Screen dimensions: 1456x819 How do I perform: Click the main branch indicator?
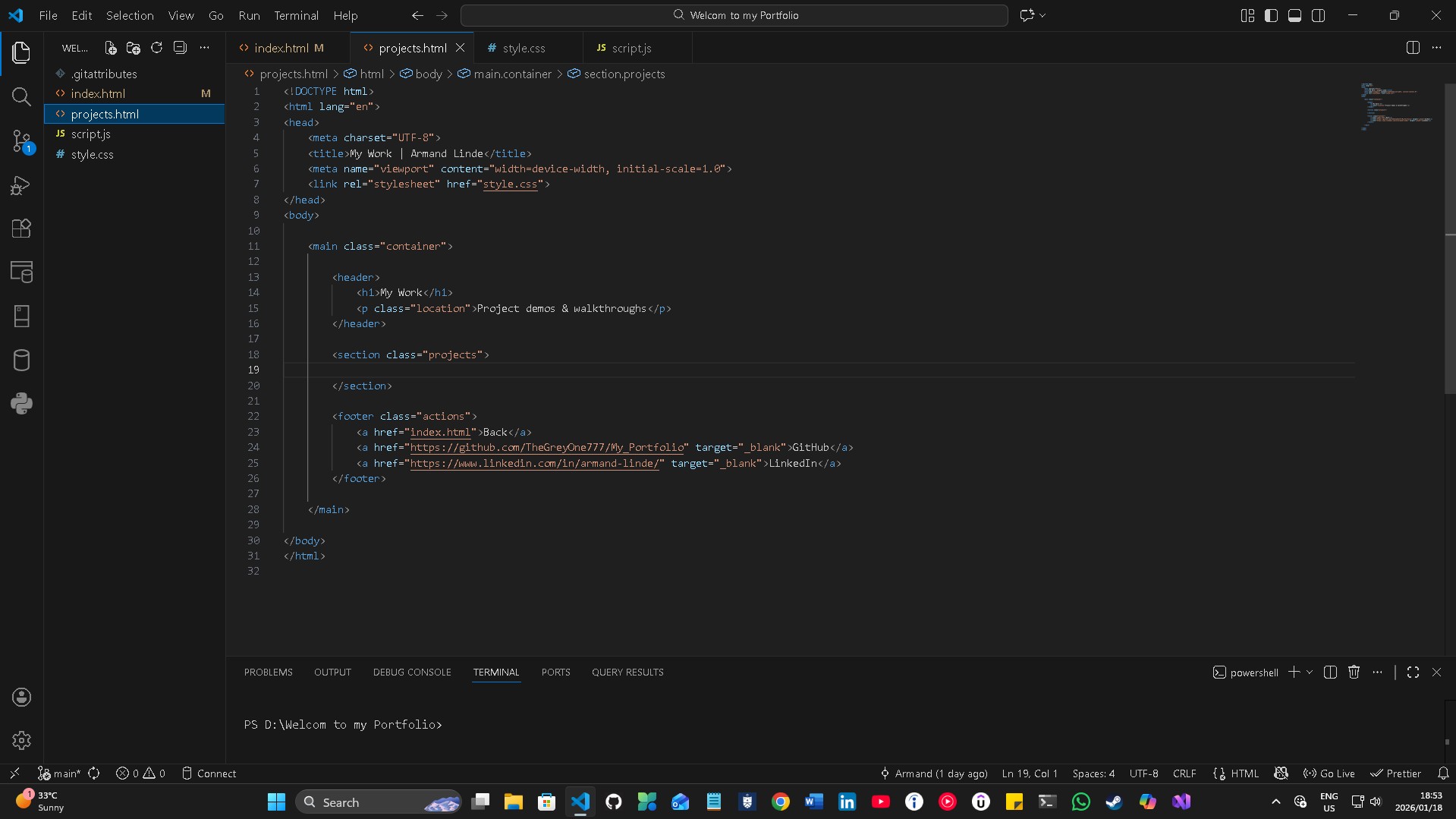click(x=59, y=773)
